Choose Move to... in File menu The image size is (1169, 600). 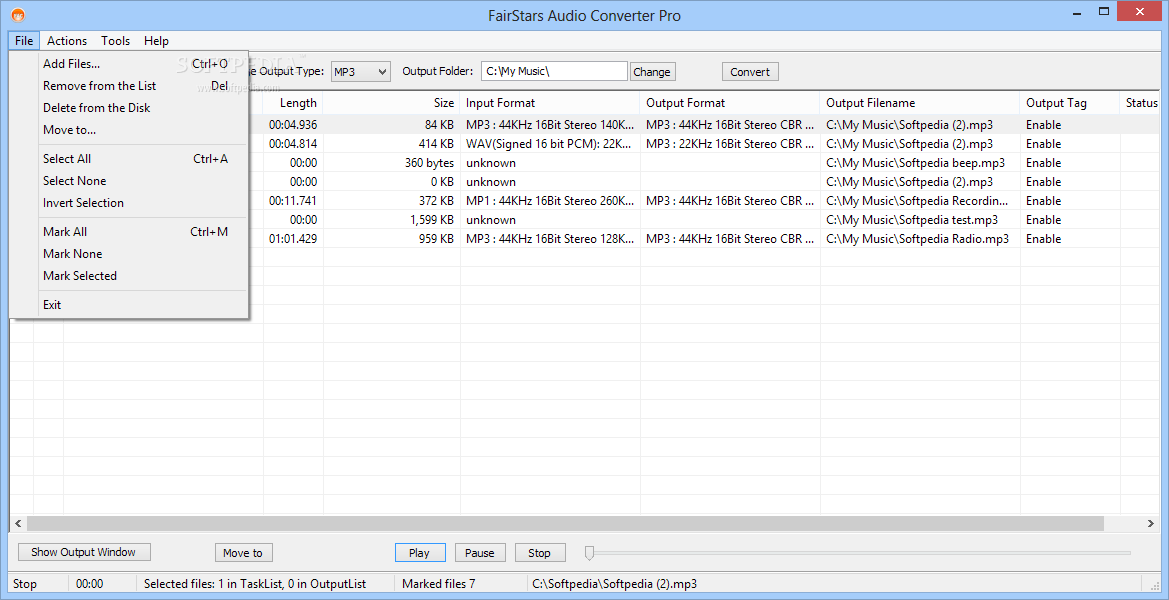click(128, 130)
